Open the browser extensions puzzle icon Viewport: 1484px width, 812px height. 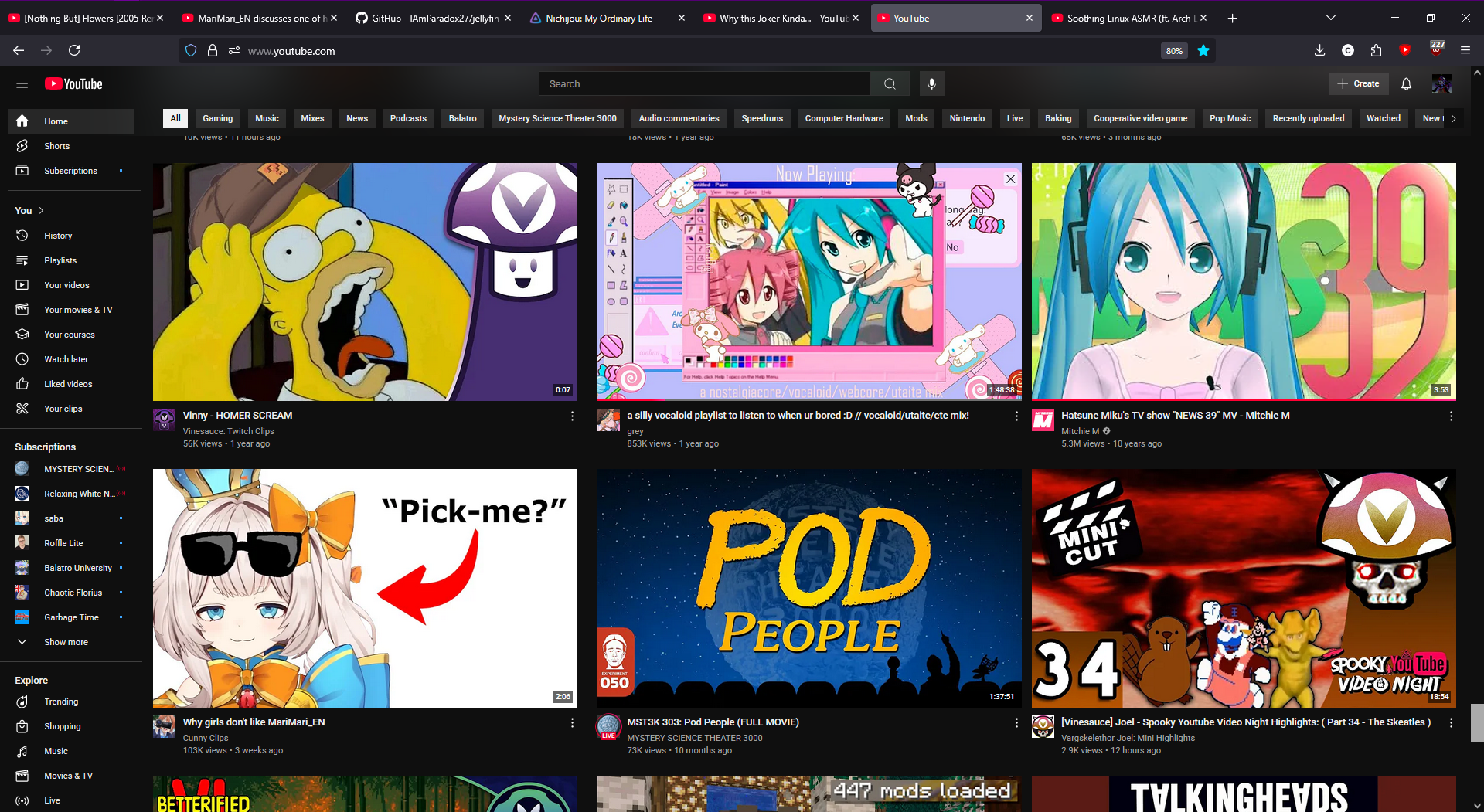point(1376,50)
